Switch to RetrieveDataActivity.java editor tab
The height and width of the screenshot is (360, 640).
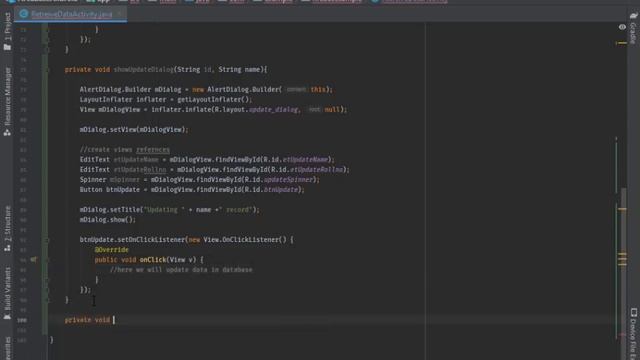(71, 14)
